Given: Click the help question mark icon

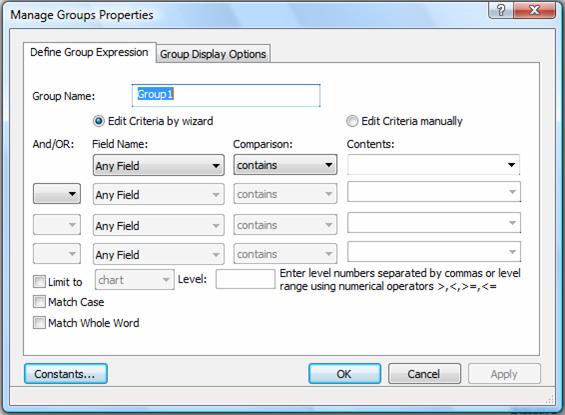Looking at the screenshot, I should click(x=501, y=10).
